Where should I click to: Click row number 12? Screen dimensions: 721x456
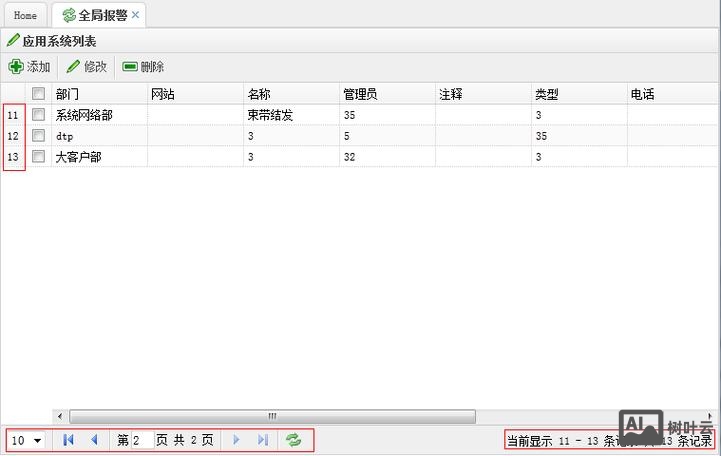click(13, 136)
